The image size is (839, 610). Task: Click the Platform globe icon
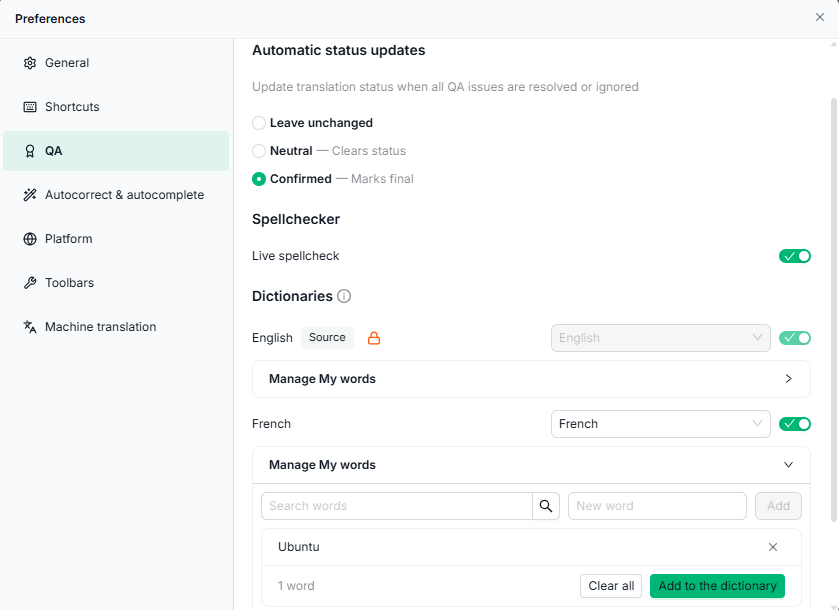[30, 239]
